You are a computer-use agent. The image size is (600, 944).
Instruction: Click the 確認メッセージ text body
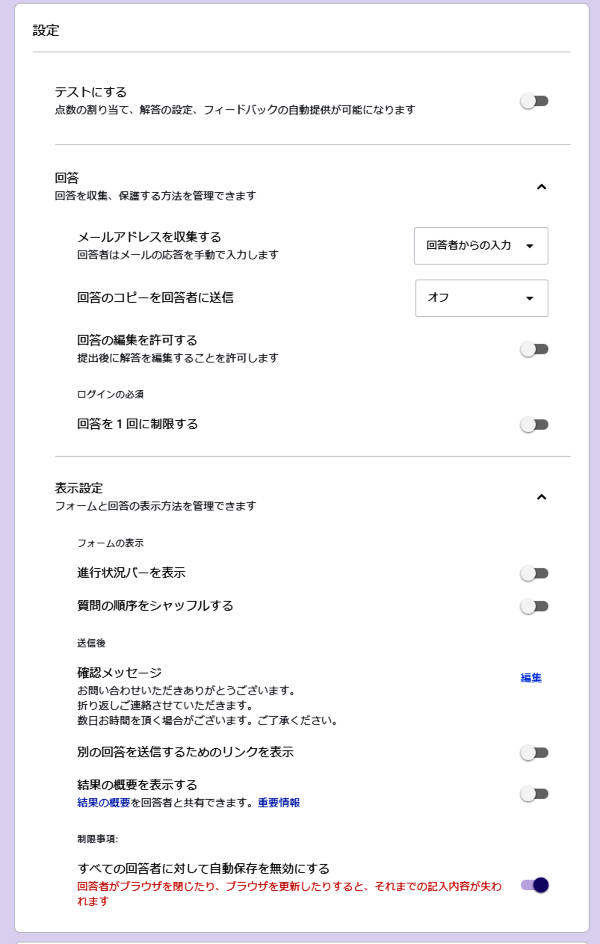(x=206, y=706)
